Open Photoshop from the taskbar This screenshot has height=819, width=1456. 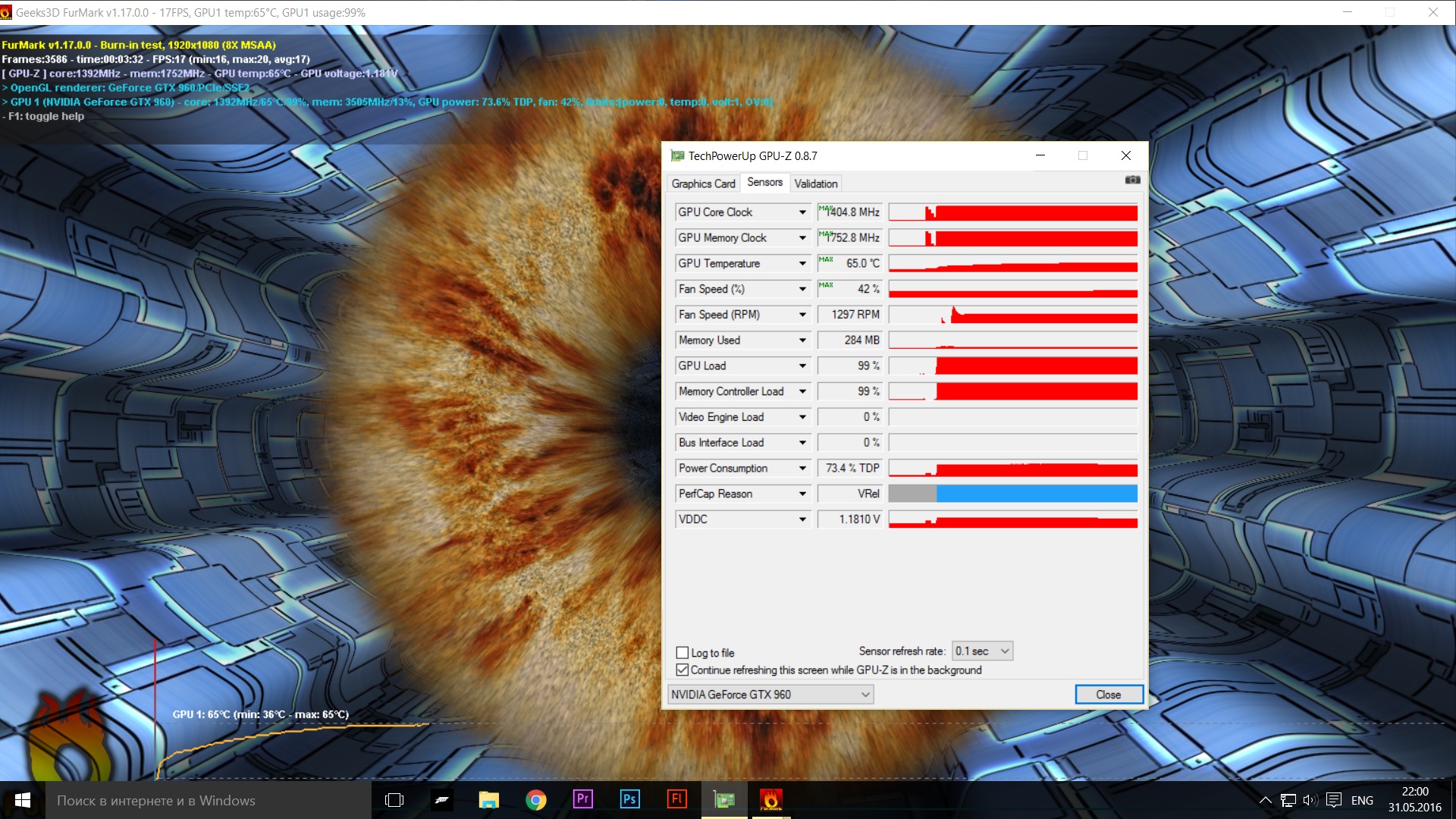(629, 799)
